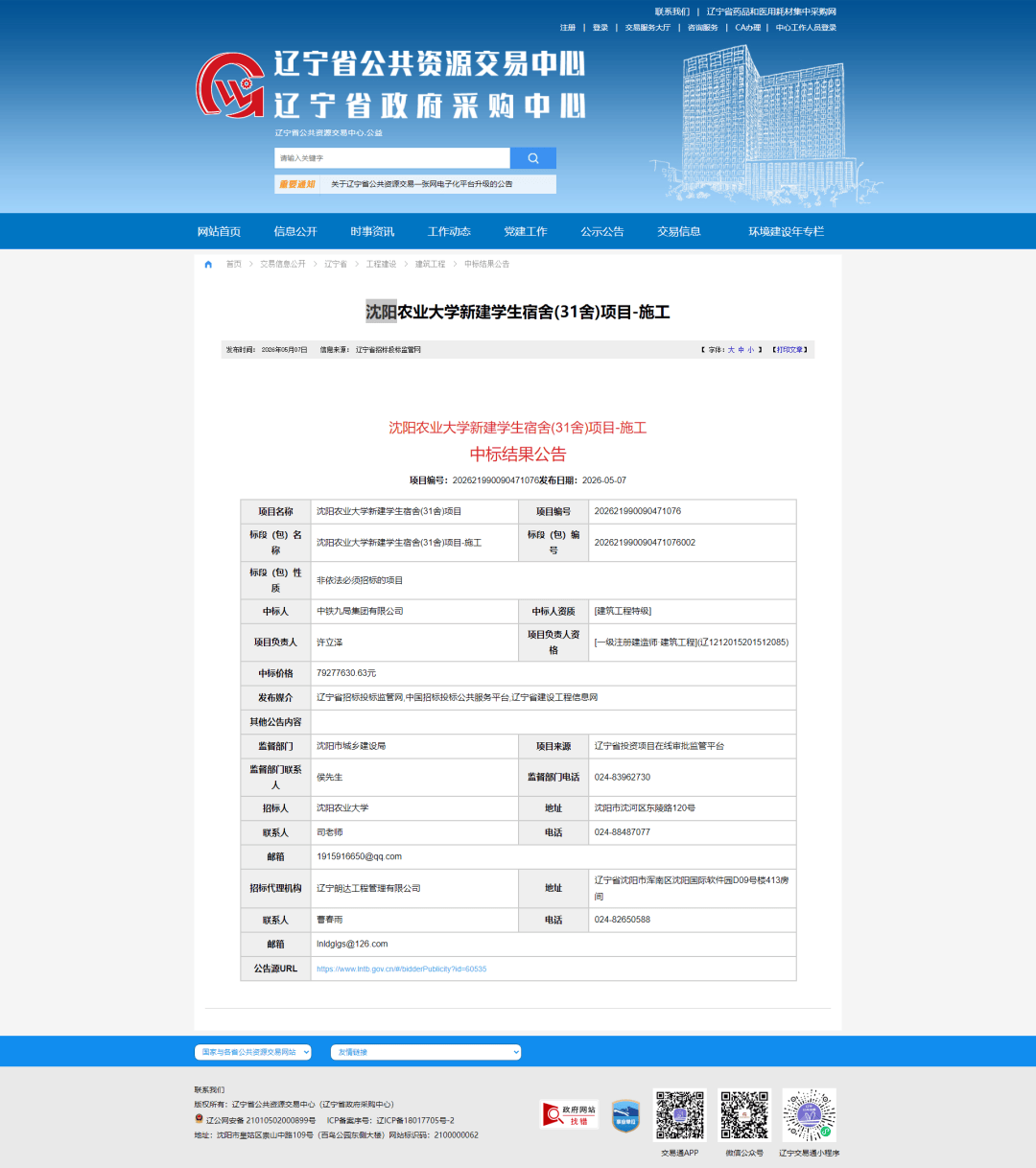This screenshot has width=1036, height=1168.
Task: Click bid section number 202621990090471076002
Action: tap(645, 543)
